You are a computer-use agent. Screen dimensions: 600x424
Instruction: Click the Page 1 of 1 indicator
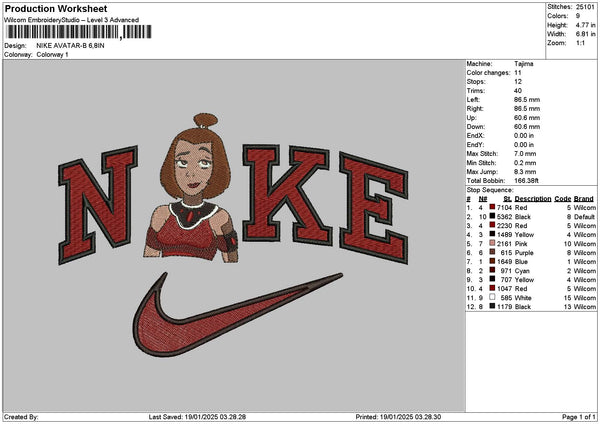click(579, 417)
